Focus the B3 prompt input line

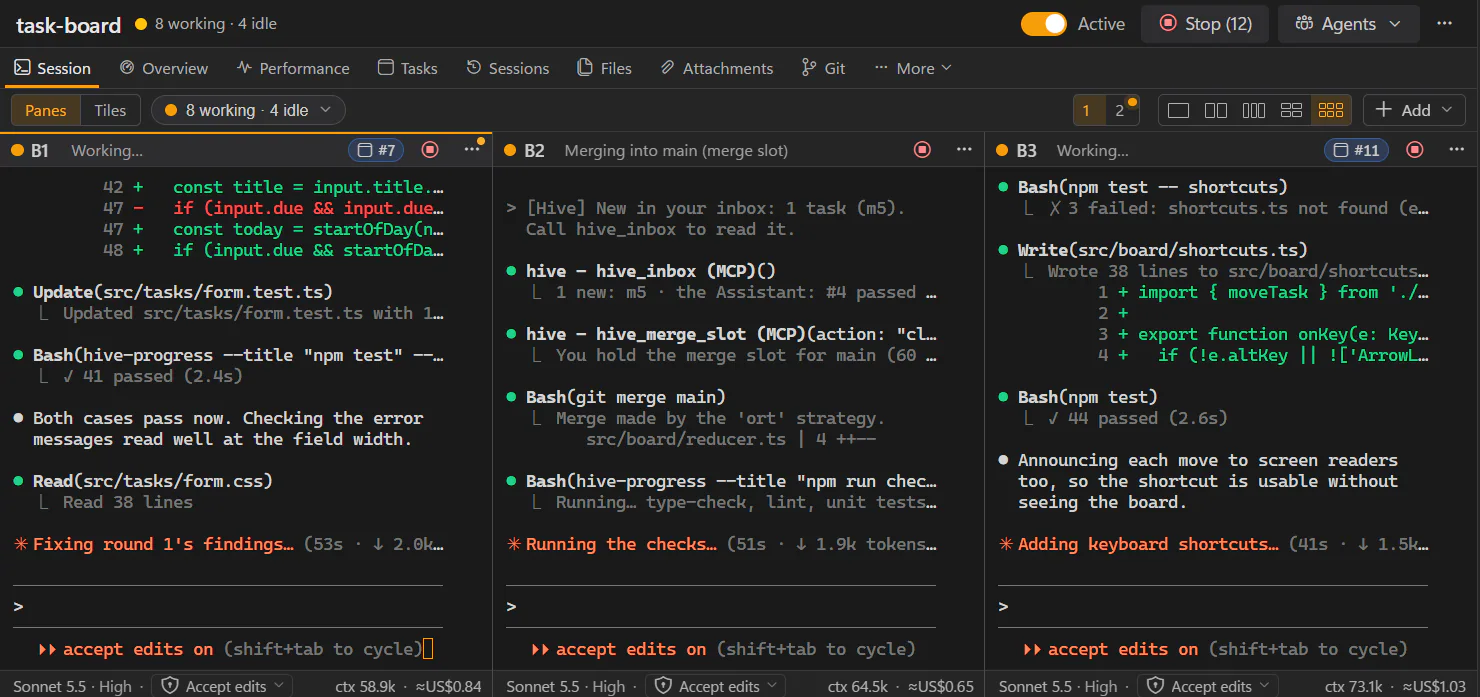1213,607
